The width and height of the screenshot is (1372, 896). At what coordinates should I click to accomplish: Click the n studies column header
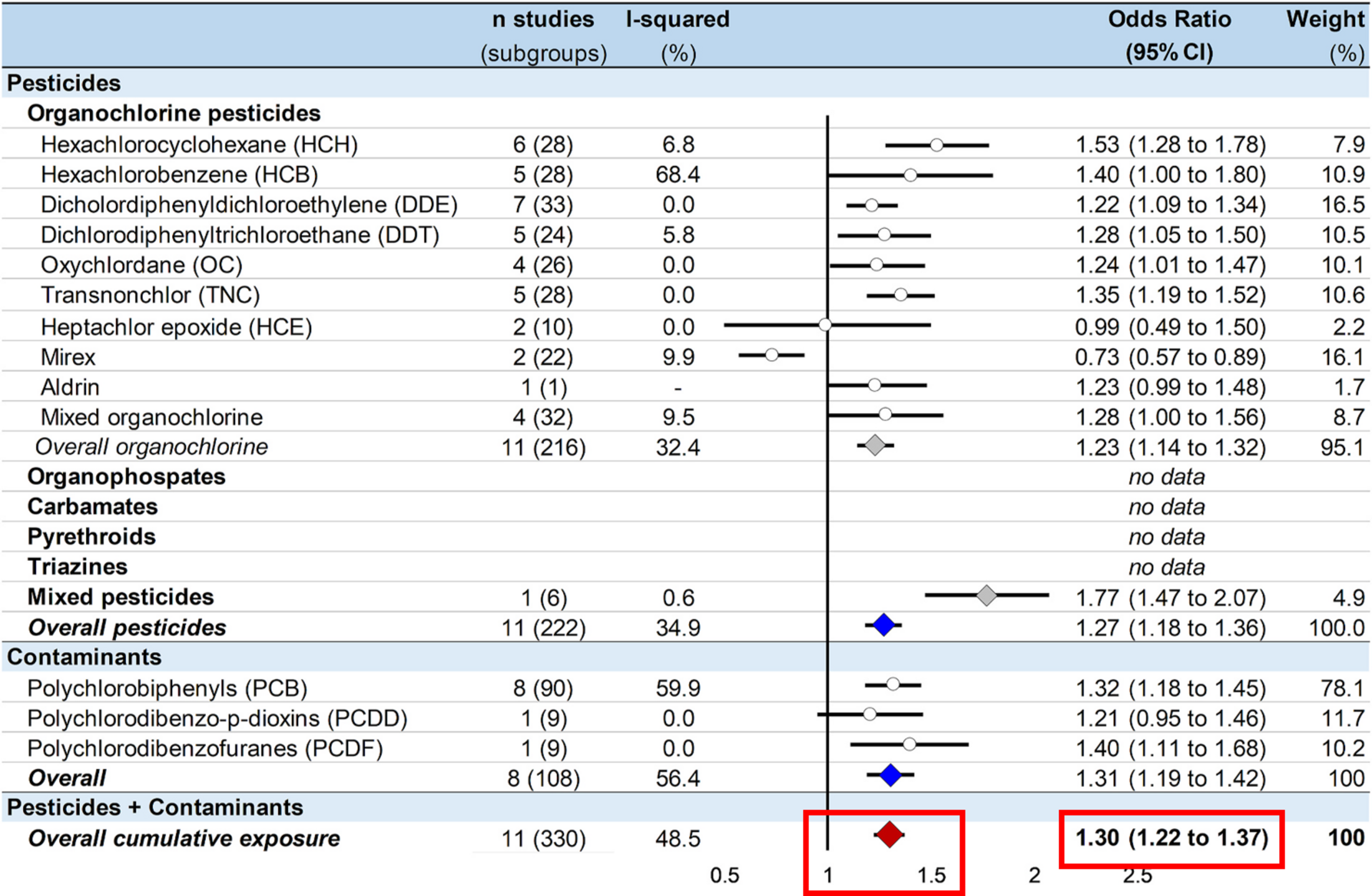[x=543, y=36]
